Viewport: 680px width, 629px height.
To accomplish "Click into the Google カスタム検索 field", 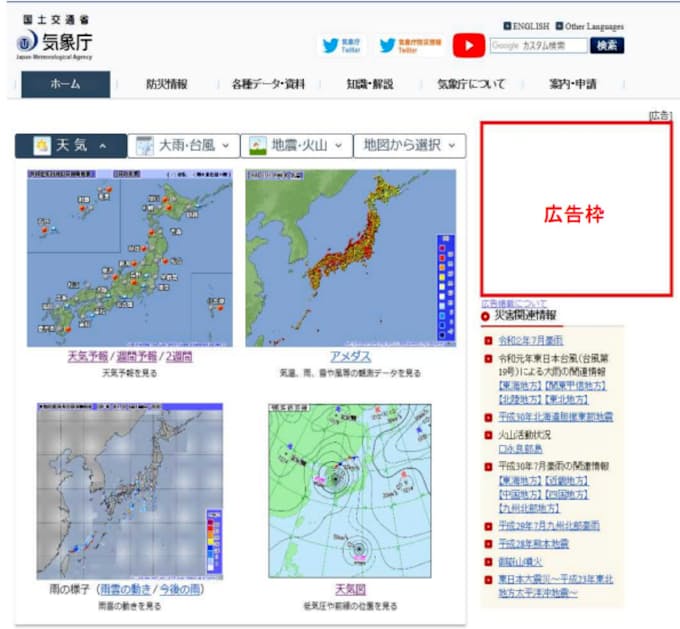I will [538, 46].
